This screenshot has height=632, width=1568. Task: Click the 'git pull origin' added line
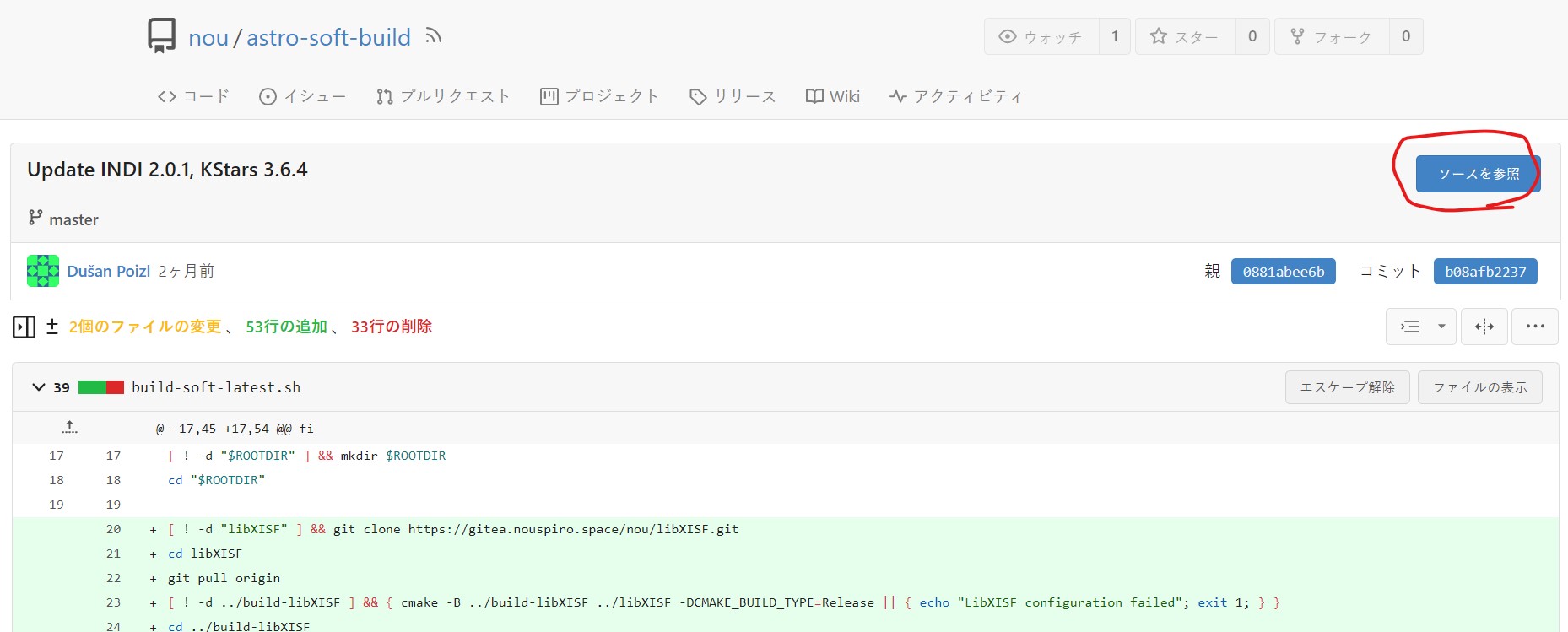pyautogui.click(x=224, y=578)
